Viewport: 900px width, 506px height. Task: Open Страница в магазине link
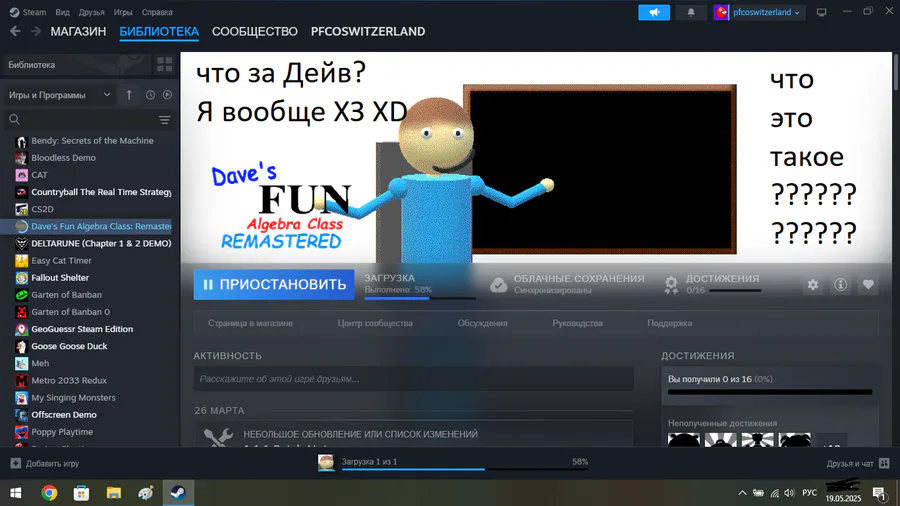pos(250,324)
